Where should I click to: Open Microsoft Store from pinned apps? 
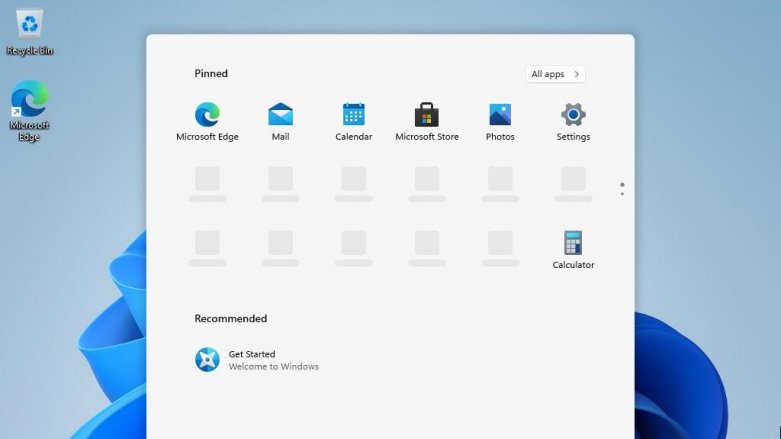point(427,122)
